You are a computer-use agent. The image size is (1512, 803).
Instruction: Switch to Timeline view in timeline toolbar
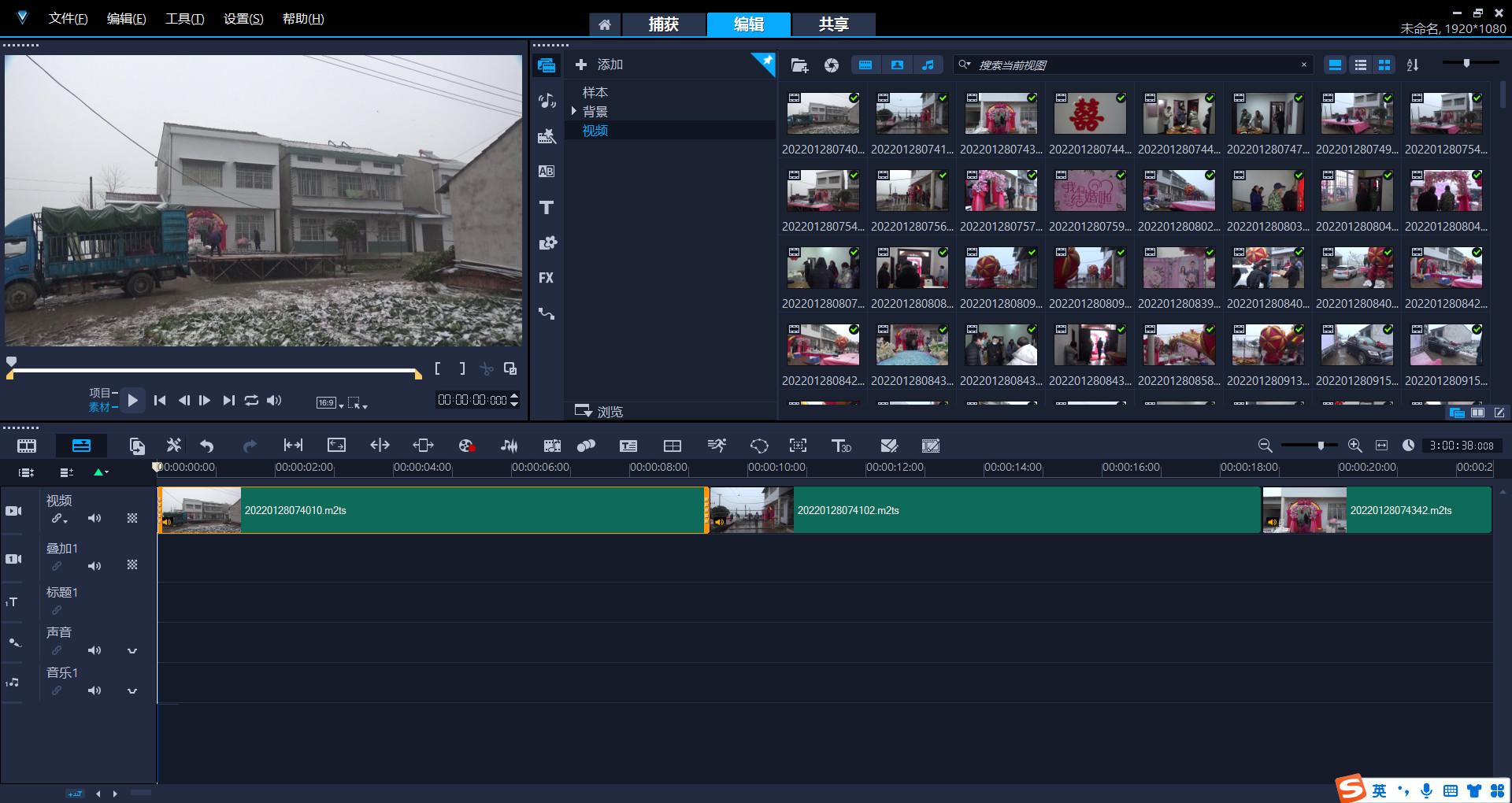82,446
